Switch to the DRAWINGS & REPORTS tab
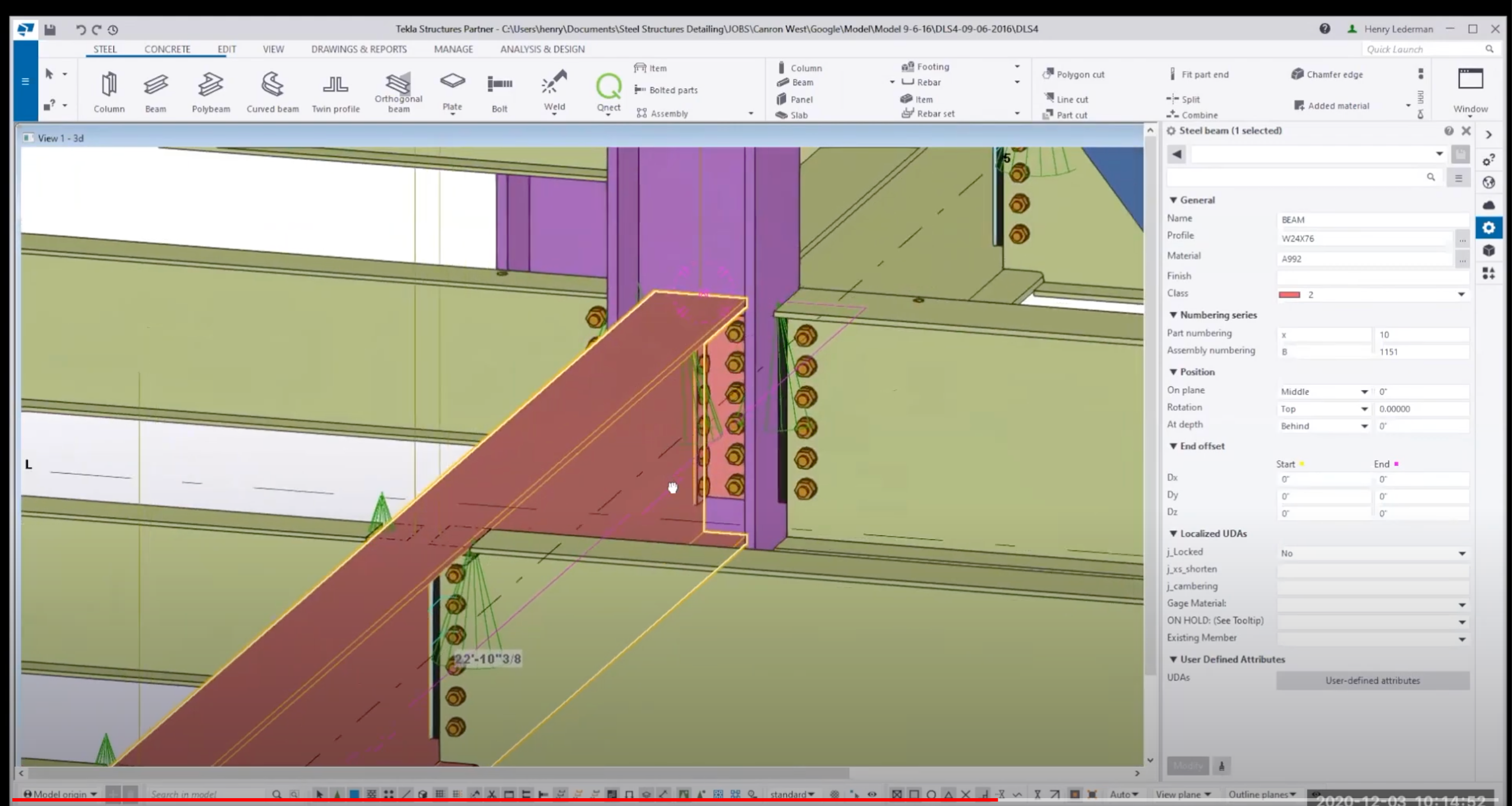The image size is (1512, 806). click(x=358, y=49)
